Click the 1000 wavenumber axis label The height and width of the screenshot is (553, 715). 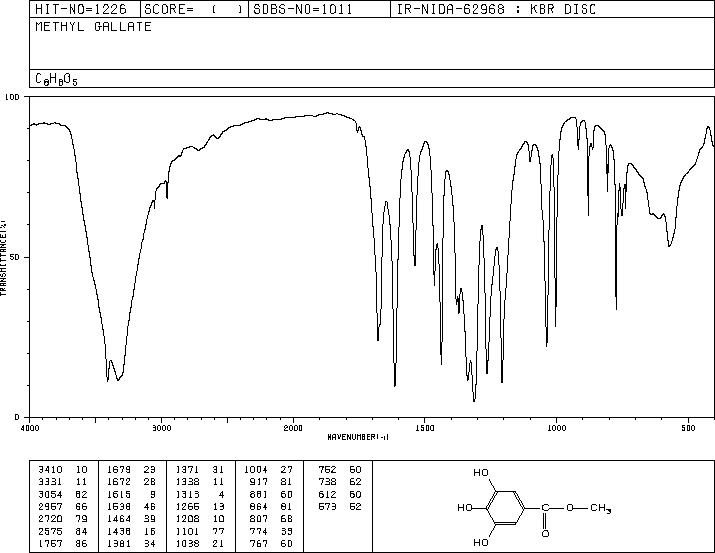(556, 428)
